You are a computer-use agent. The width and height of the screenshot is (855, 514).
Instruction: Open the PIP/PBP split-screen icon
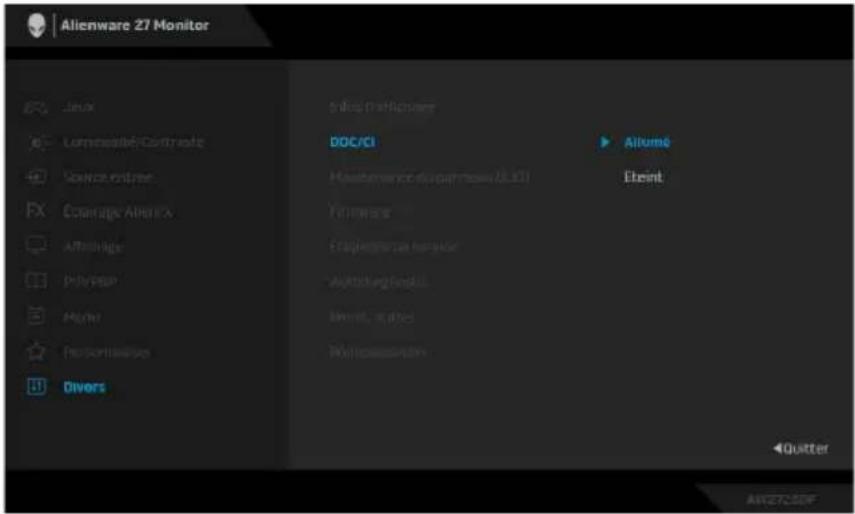[x=37, y=282]
